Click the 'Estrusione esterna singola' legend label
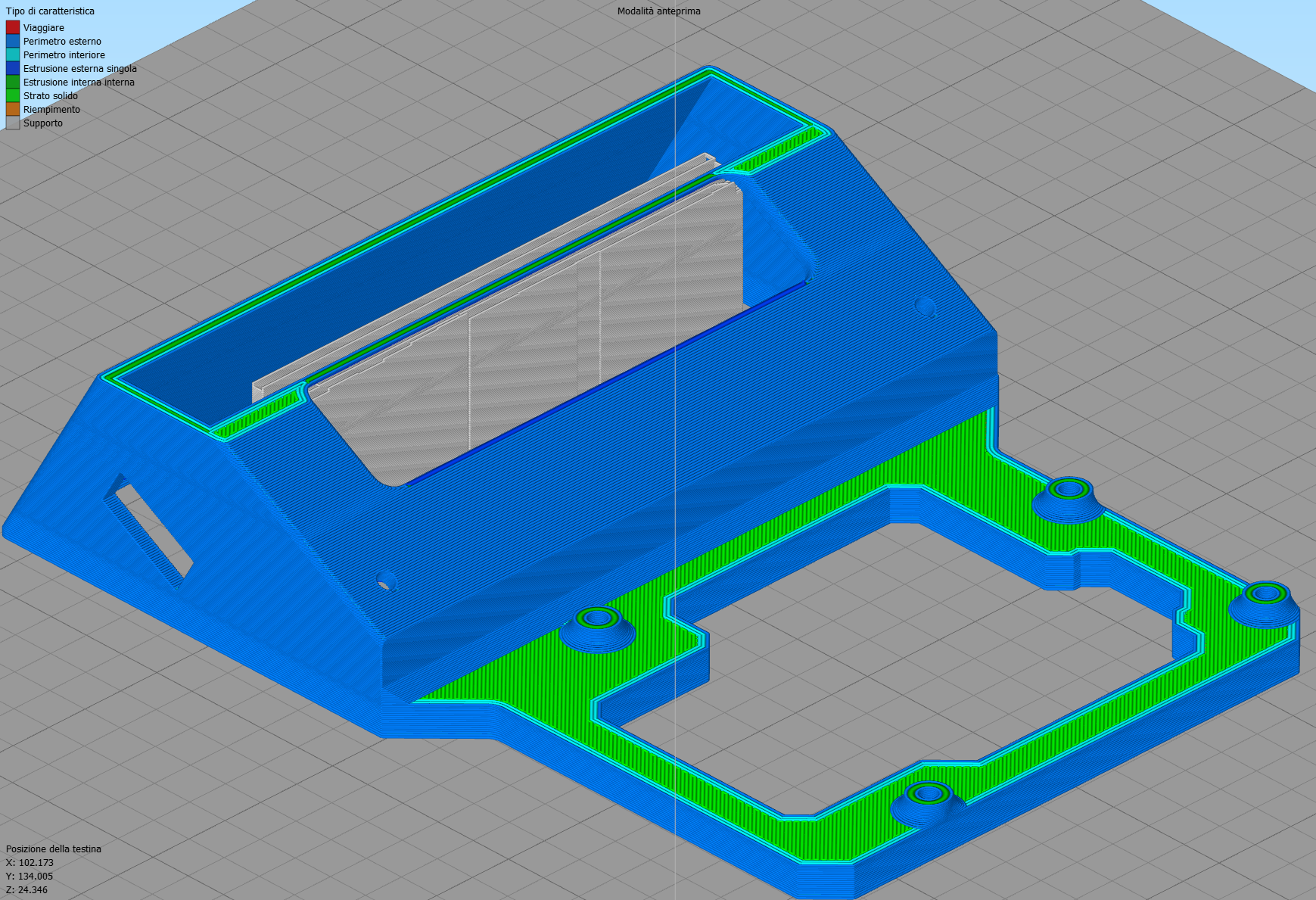 (x=80, y=69)
